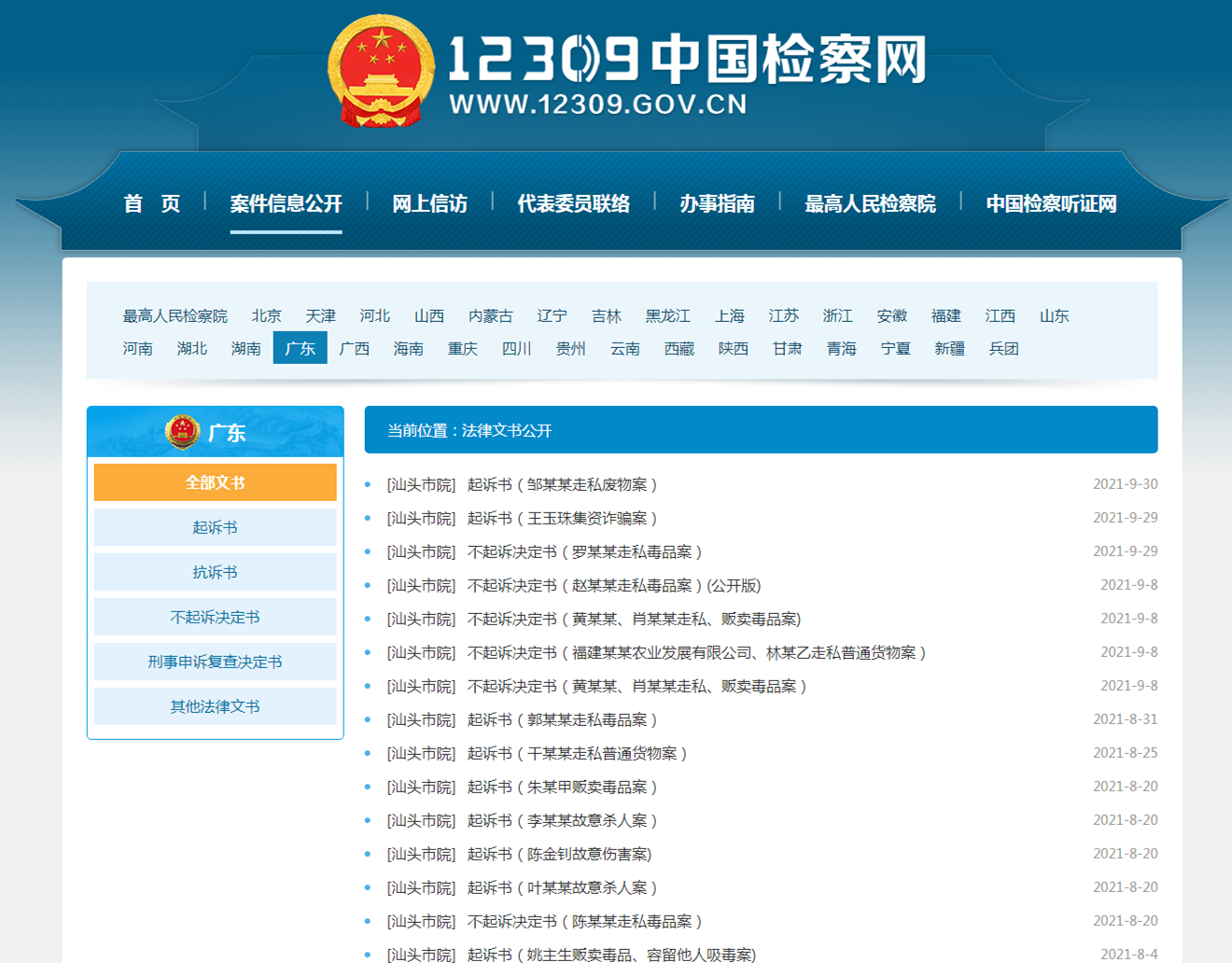1232x963 pixels.
Task: Select 贵州 region
Action: click(x=571, y=349)
